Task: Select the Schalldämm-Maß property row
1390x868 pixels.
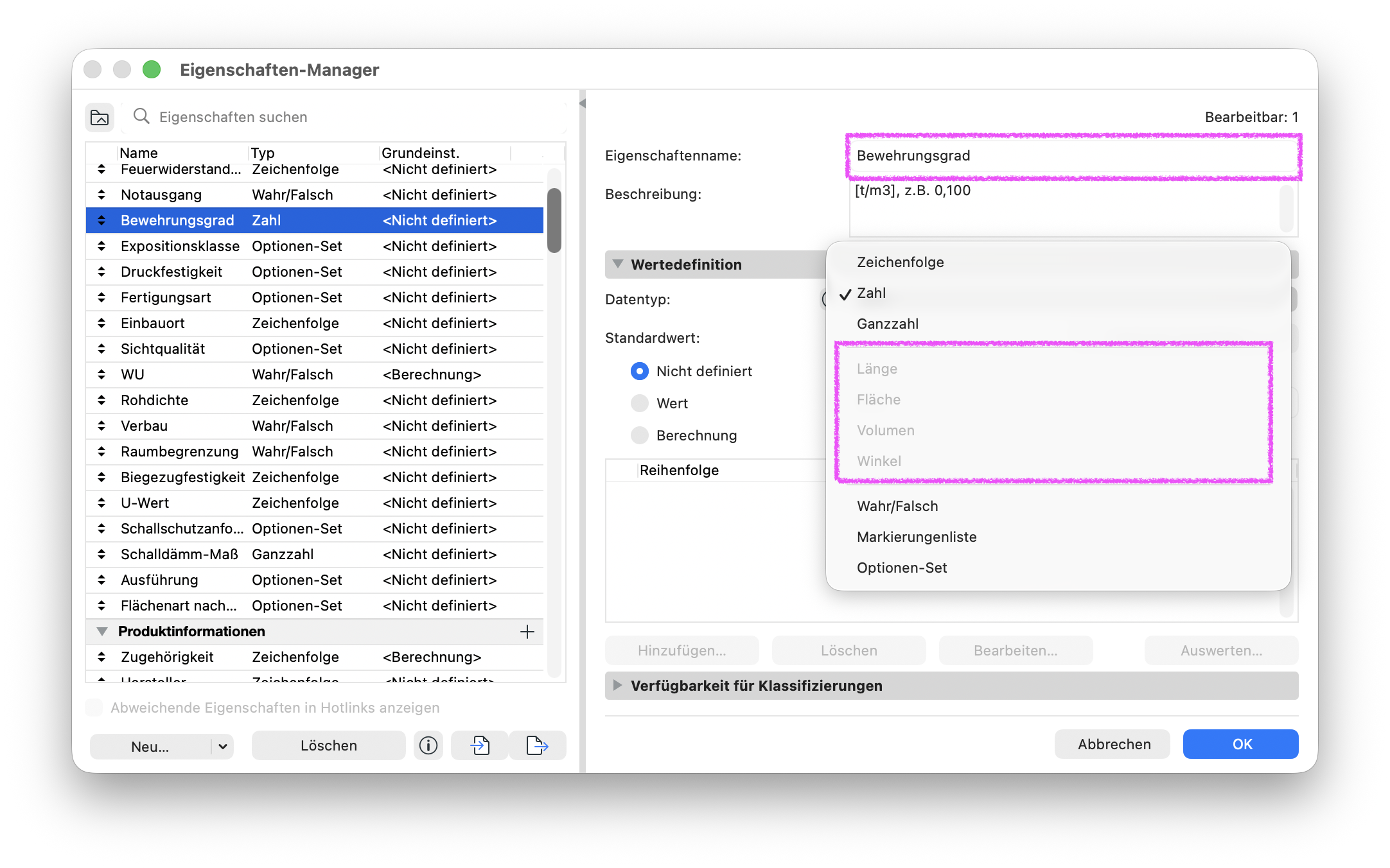Action: (x=315, y=554)
